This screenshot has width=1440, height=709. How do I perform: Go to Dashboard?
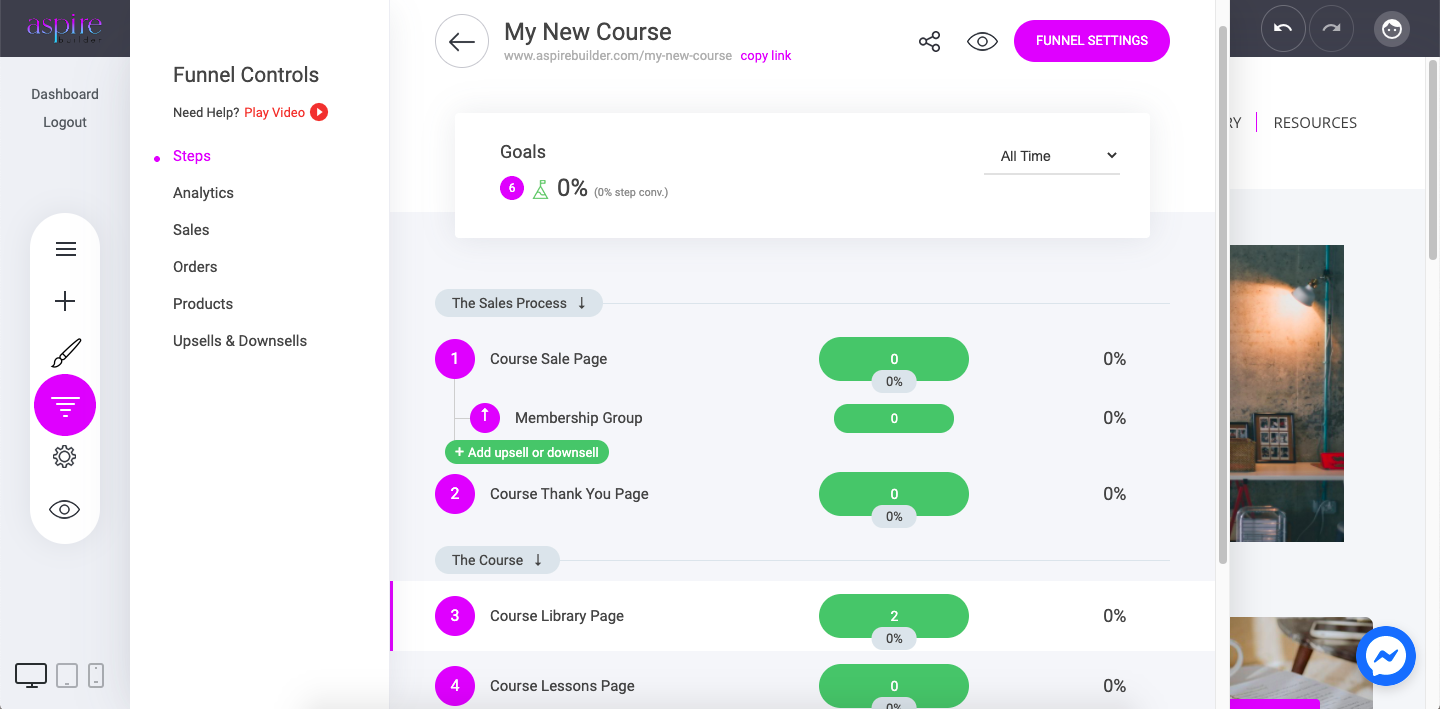65,94
